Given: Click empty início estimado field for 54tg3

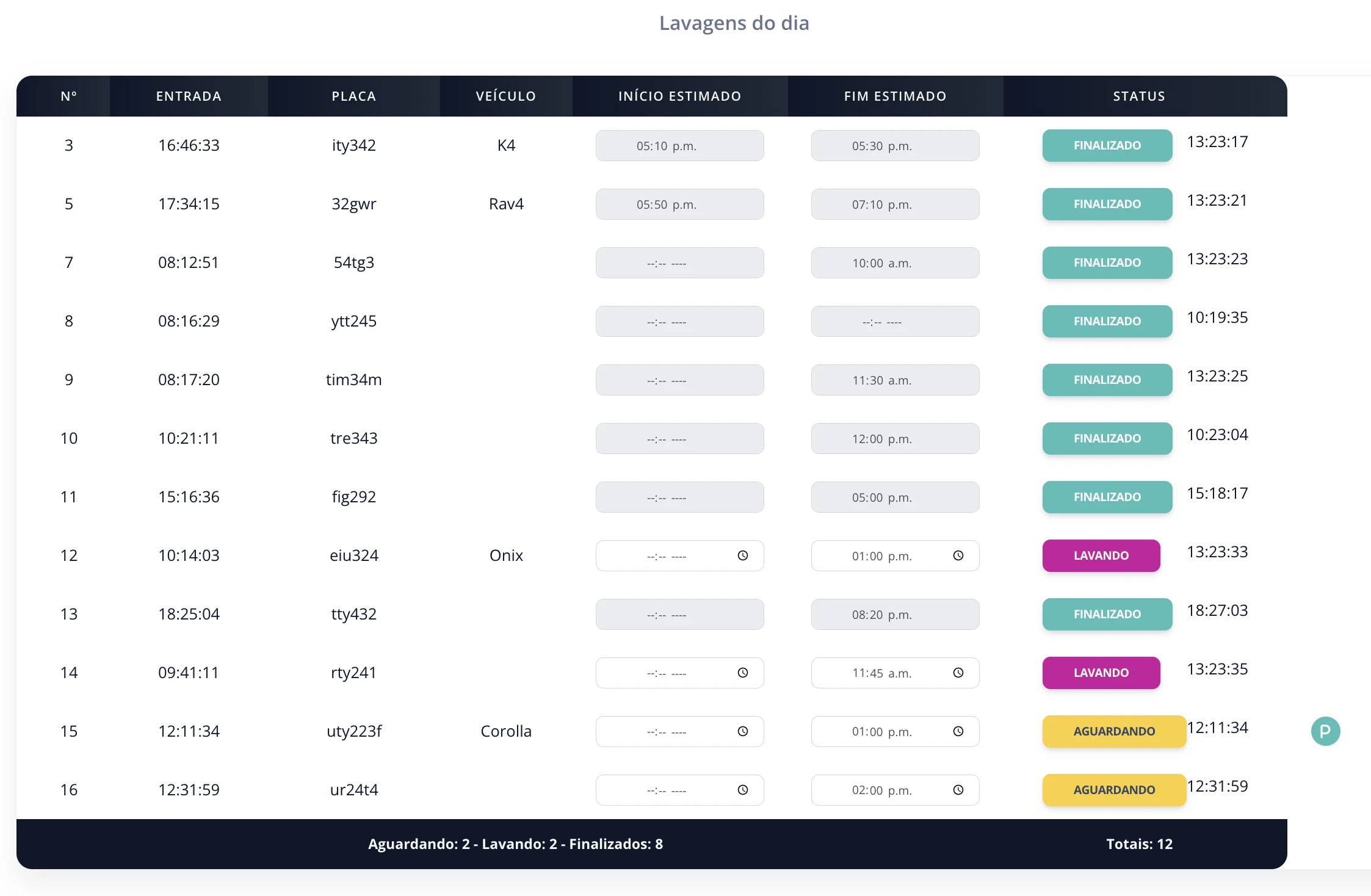Looking at the screenshot, I should coord(679,262).
